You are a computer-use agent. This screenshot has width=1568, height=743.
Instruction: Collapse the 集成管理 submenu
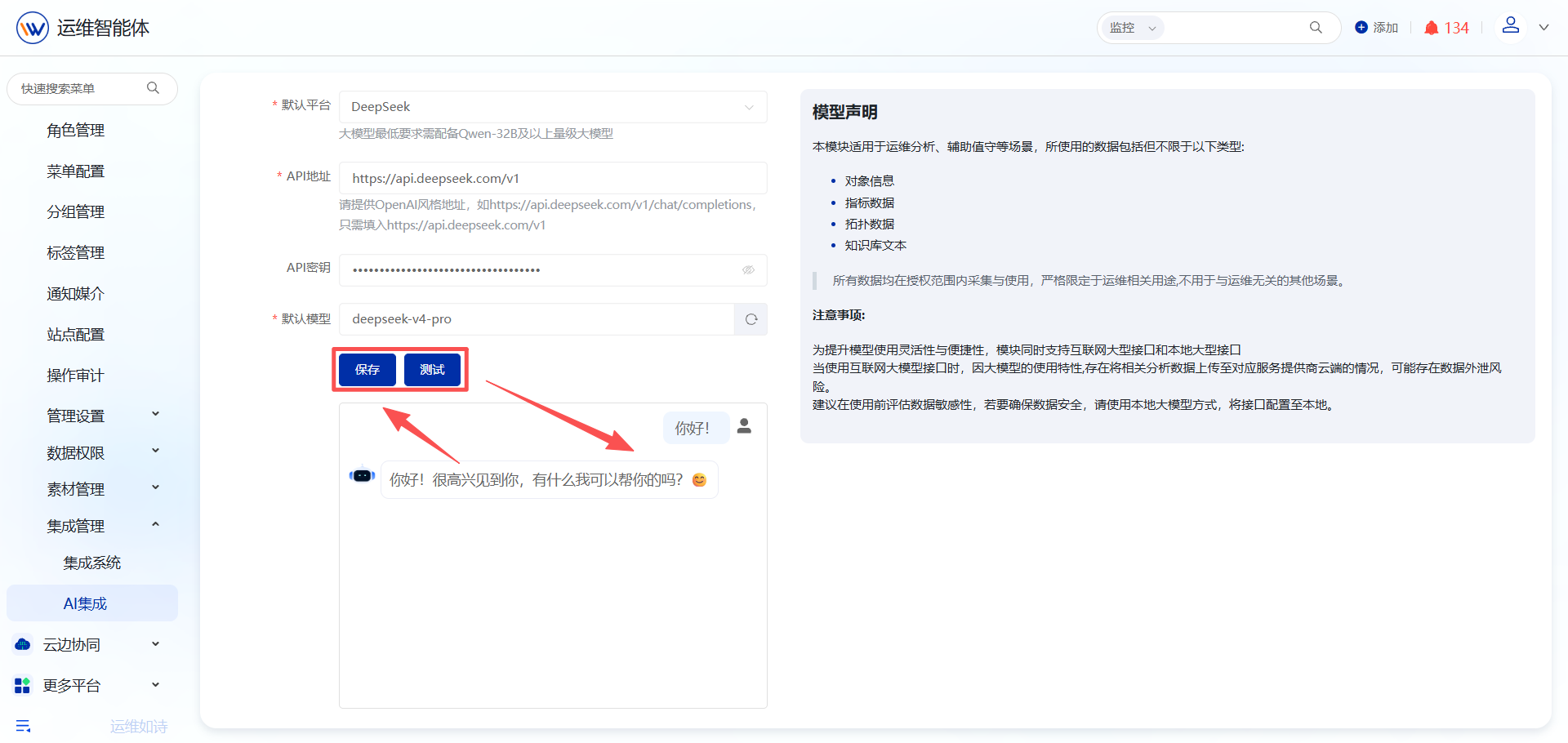click(155, 524)
